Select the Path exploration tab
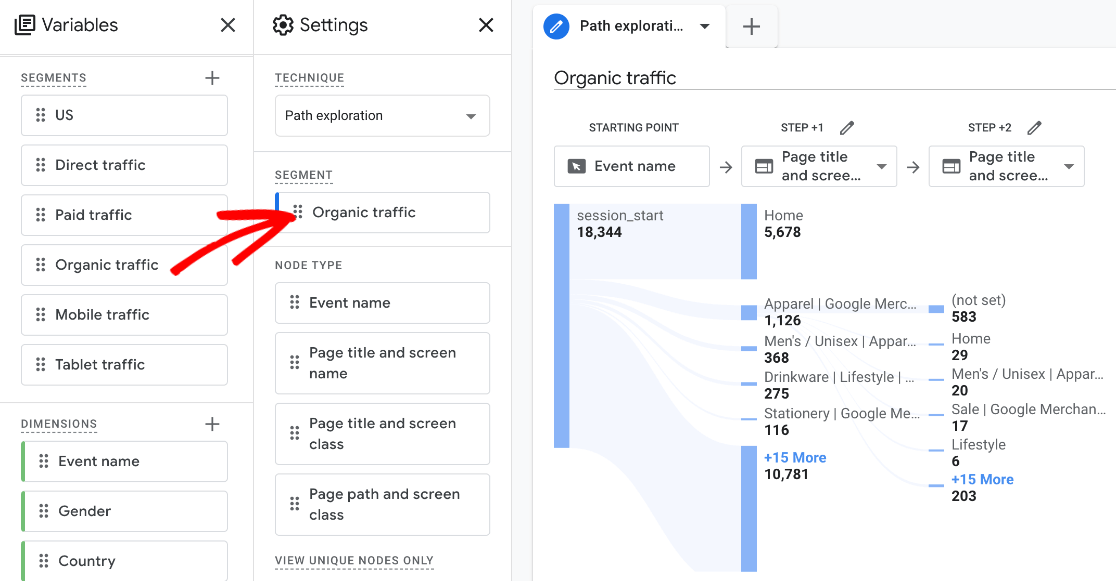1116x581 pixels. click(x=630, y=27)
